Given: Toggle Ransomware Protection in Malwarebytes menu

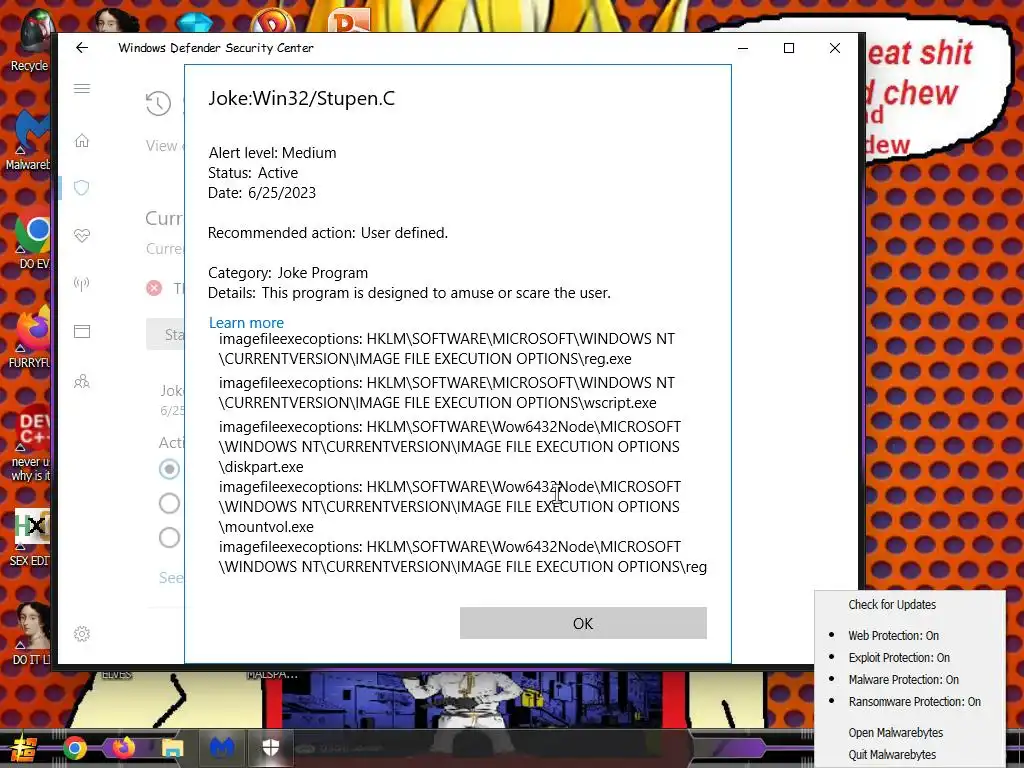Looking at the screenshot, I should (x=914, y=702).
